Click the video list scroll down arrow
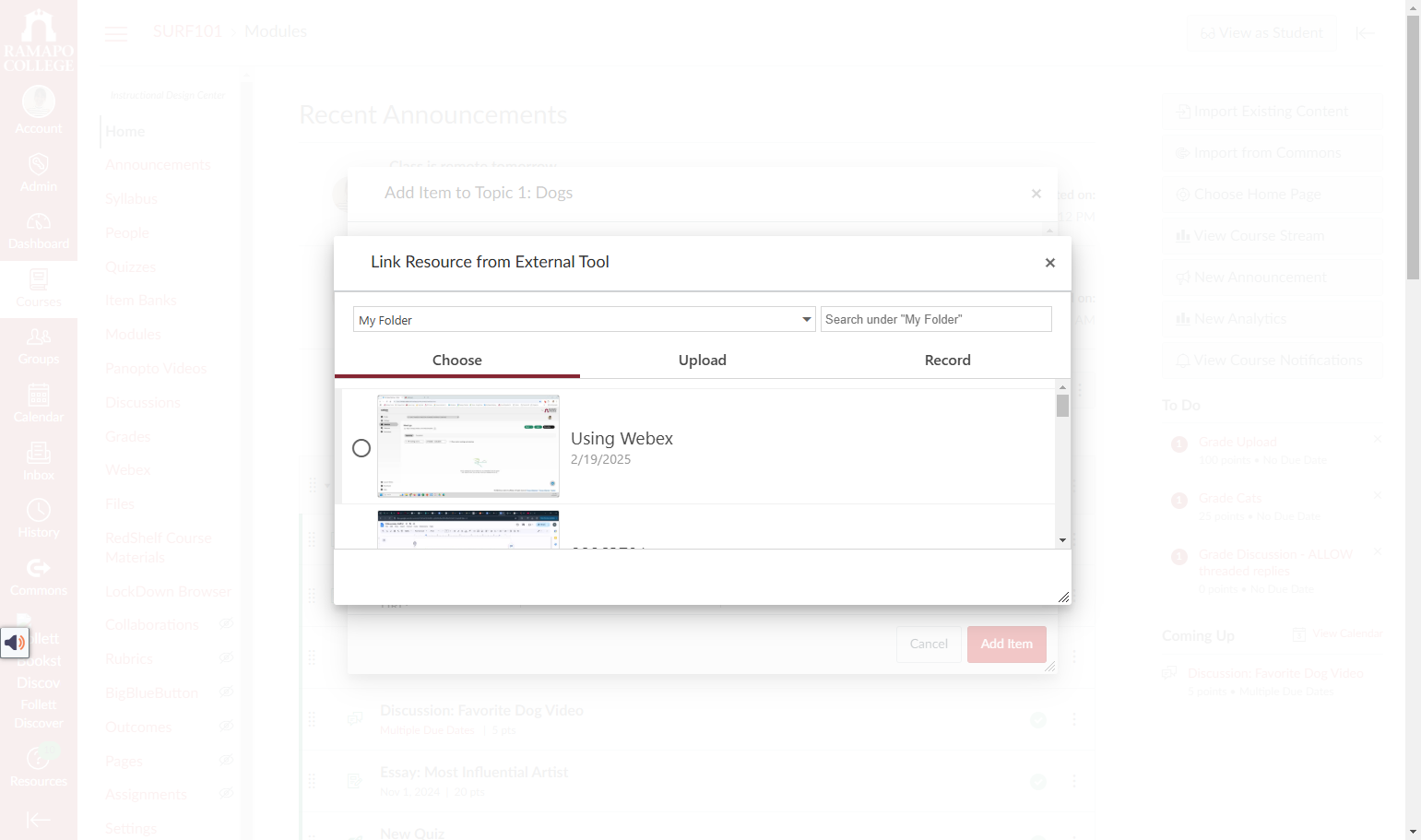 pos(1063,540)
